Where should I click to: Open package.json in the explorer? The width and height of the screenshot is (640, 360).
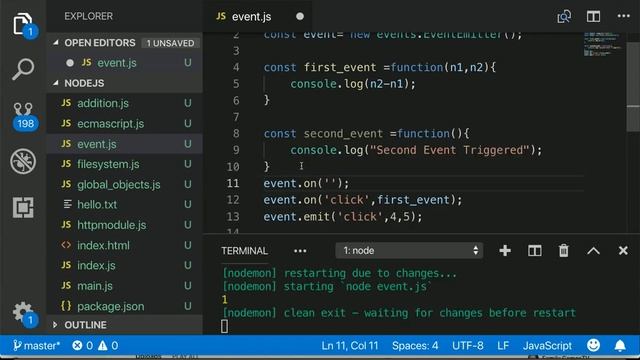(x=124, y=306)
